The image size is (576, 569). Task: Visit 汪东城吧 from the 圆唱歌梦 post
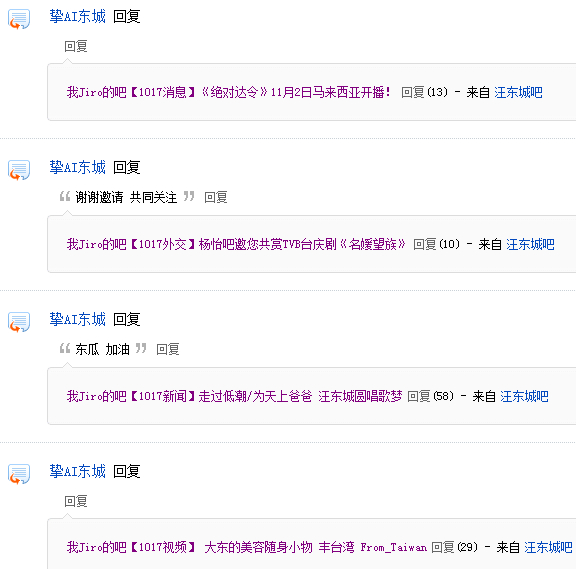pyautogui.click(x=525, y=396)
